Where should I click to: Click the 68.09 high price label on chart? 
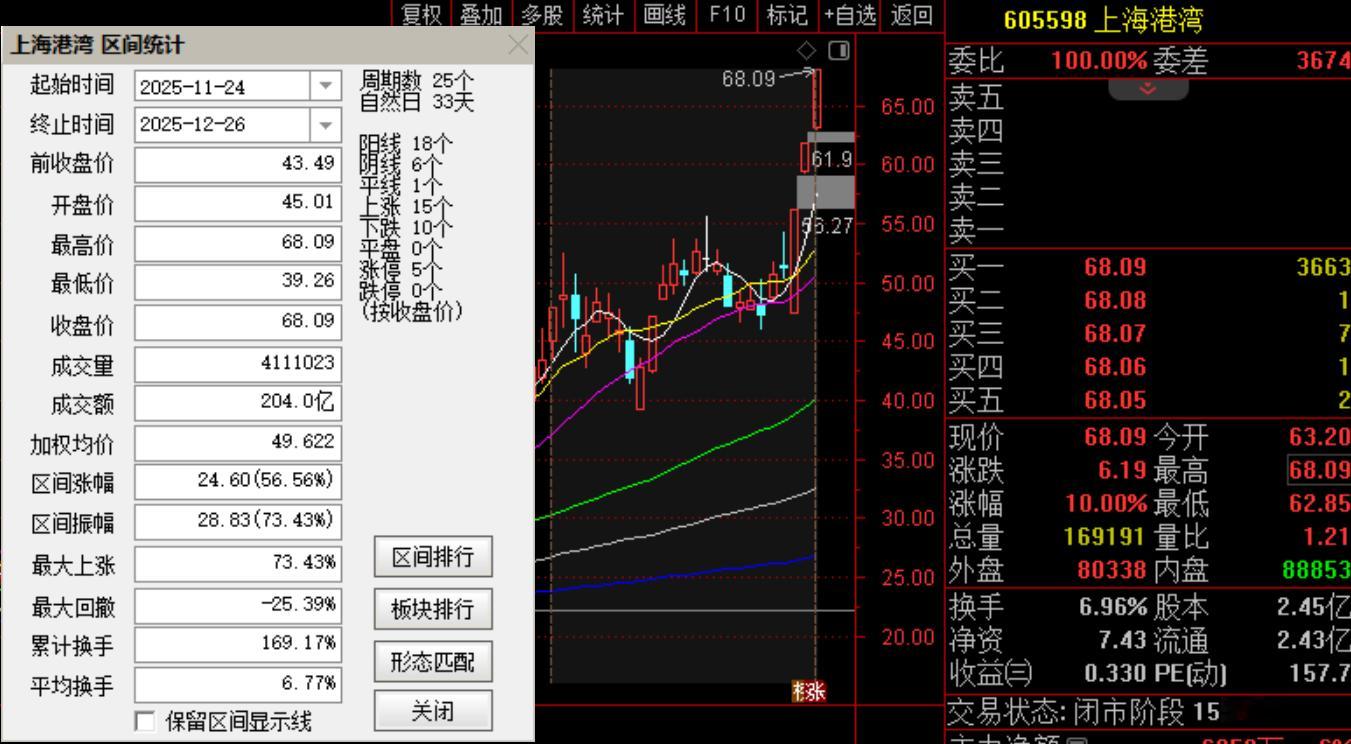748,78
